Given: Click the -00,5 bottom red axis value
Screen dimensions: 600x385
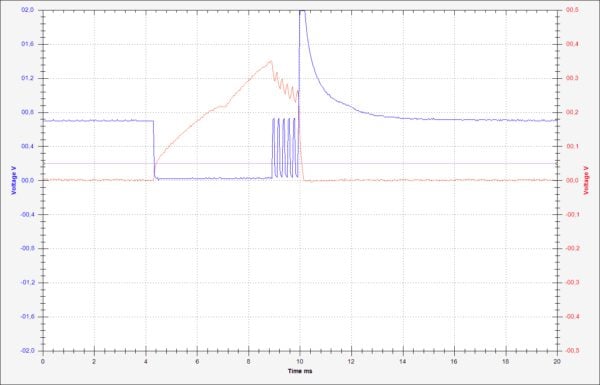Looking at the screenshot, I should (572, 351).
